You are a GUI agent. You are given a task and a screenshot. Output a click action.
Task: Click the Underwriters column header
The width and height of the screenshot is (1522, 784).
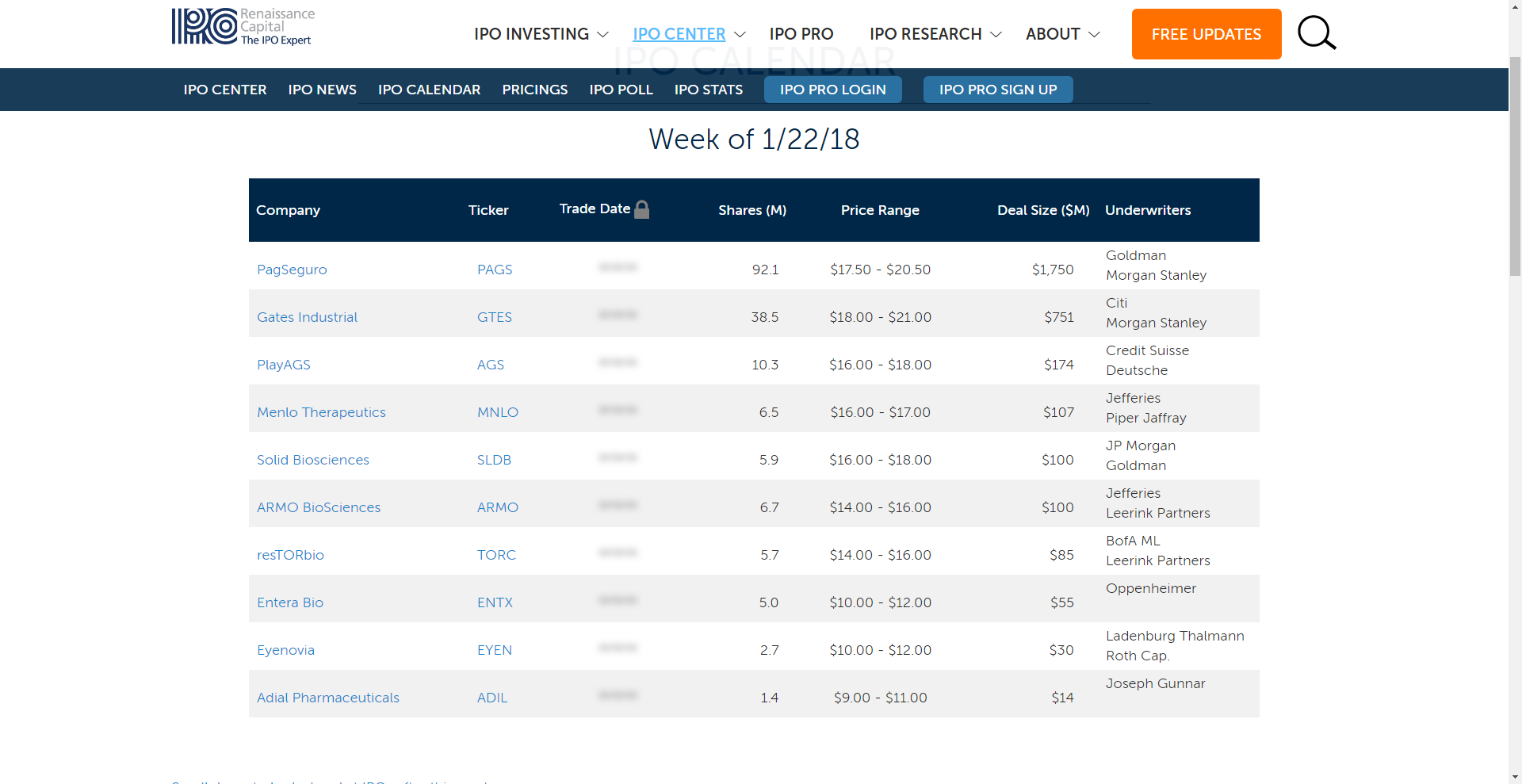[x=1148, y=210]
